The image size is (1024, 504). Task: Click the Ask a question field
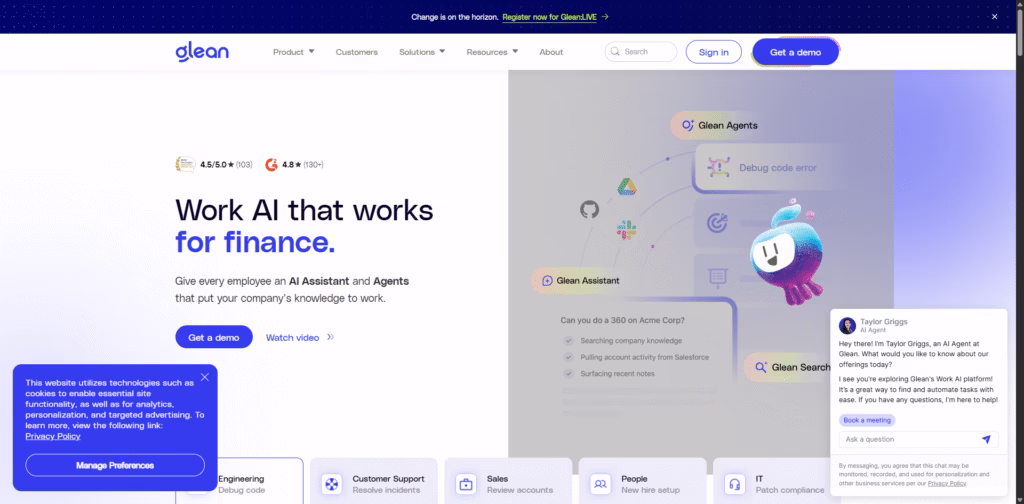905,439
